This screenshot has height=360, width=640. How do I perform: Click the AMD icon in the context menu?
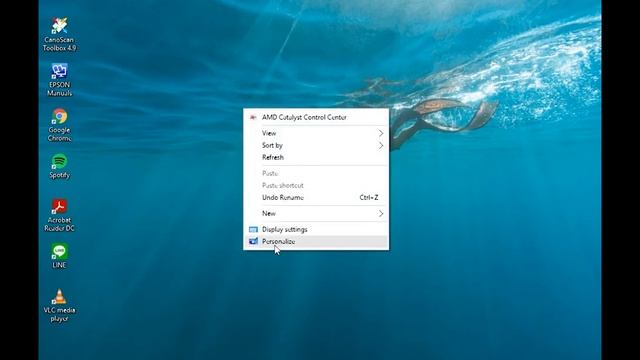point(253,117)
